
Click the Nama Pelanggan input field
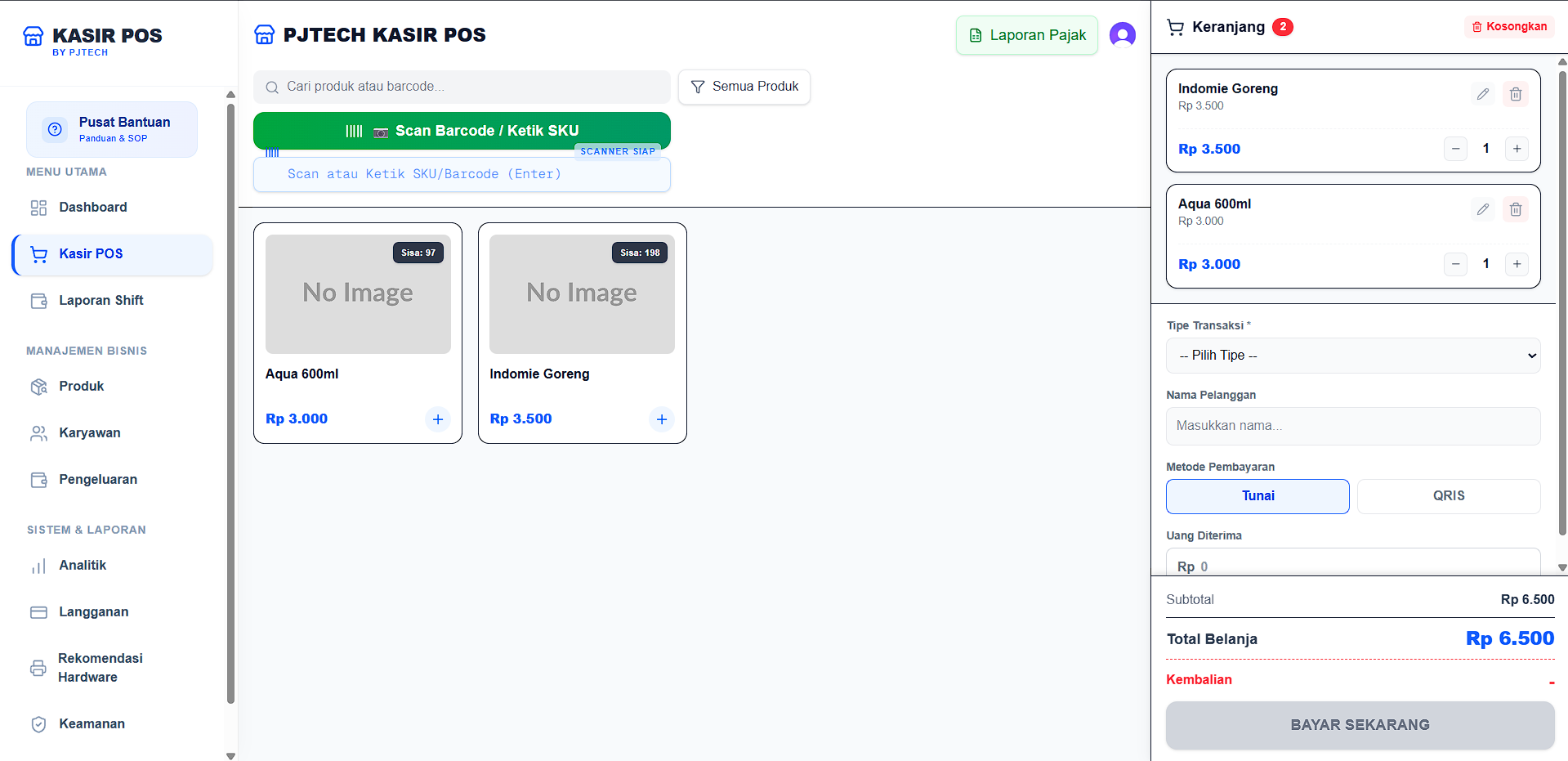(x=1353, y=426)
